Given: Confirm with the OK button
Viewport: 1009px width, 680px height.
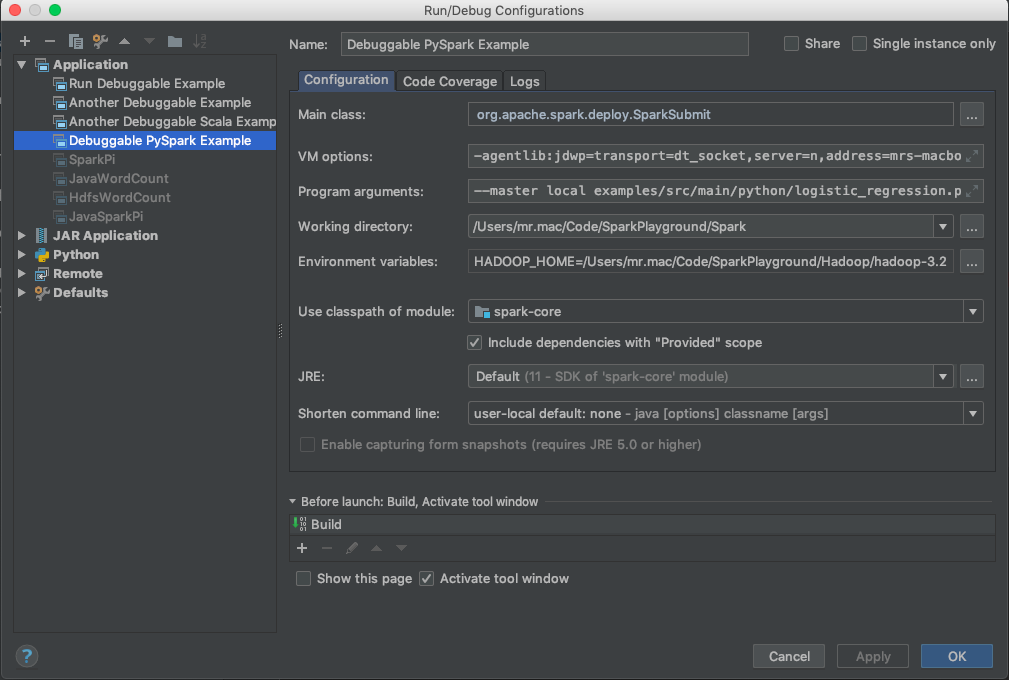Looking at the screenshot, I should coord(956,656).
